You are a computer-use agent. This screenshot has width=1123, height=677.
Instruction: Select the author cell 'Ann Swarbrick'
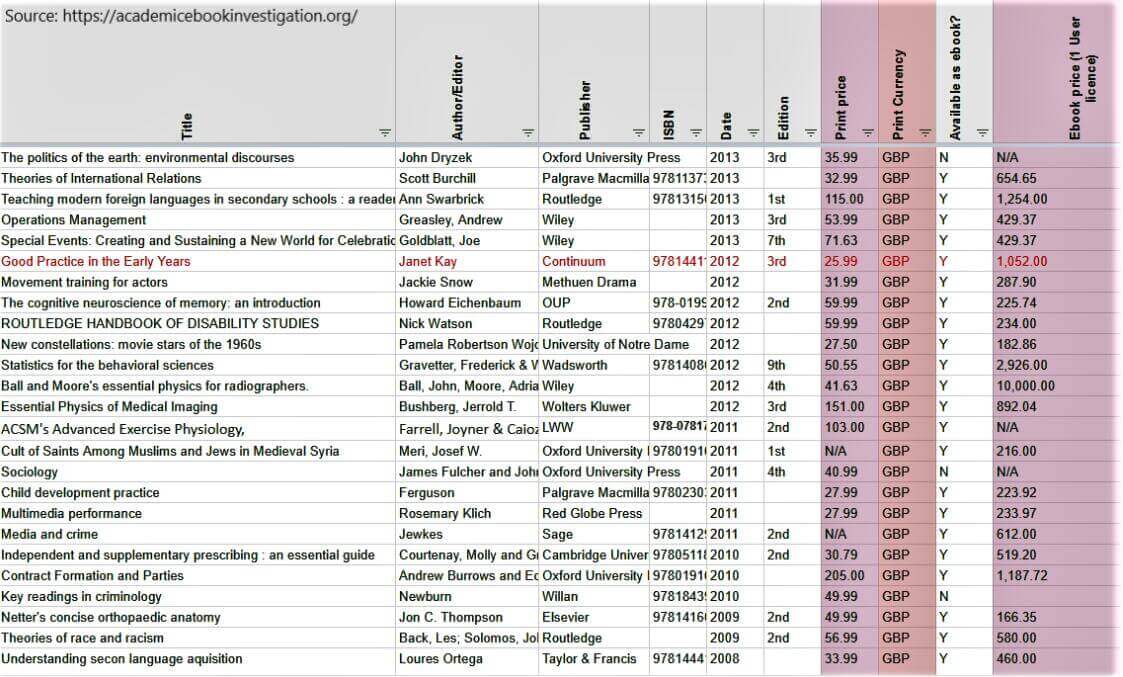click(x=467, y=199)
